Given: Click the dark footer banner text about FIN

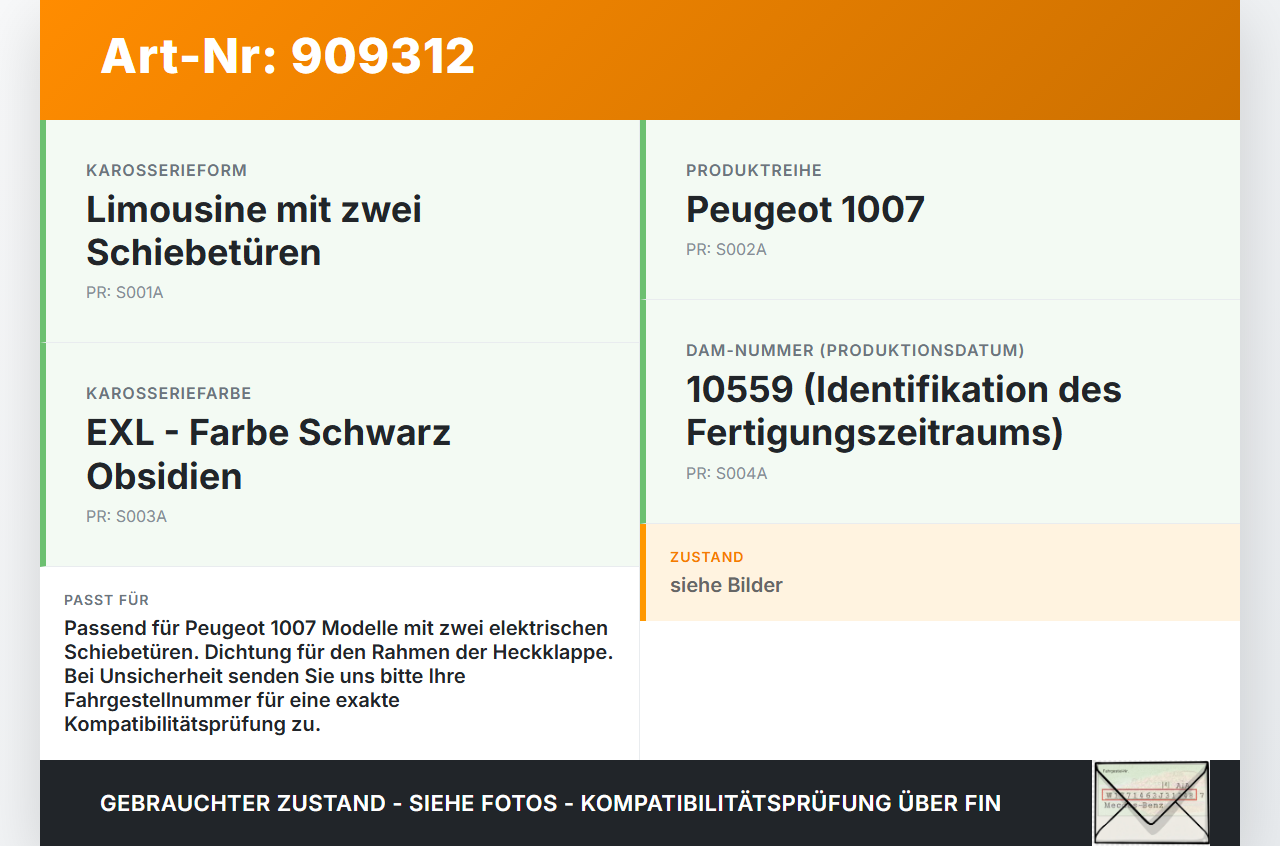Looking at the screenshot, I should 550,803.
